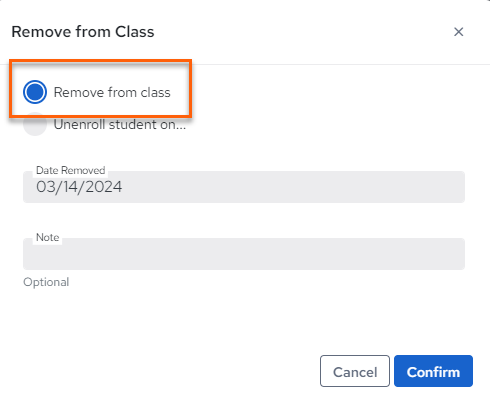Click the Date Removed field label
This screenshot has height=401, width=490.
(71, 170)
